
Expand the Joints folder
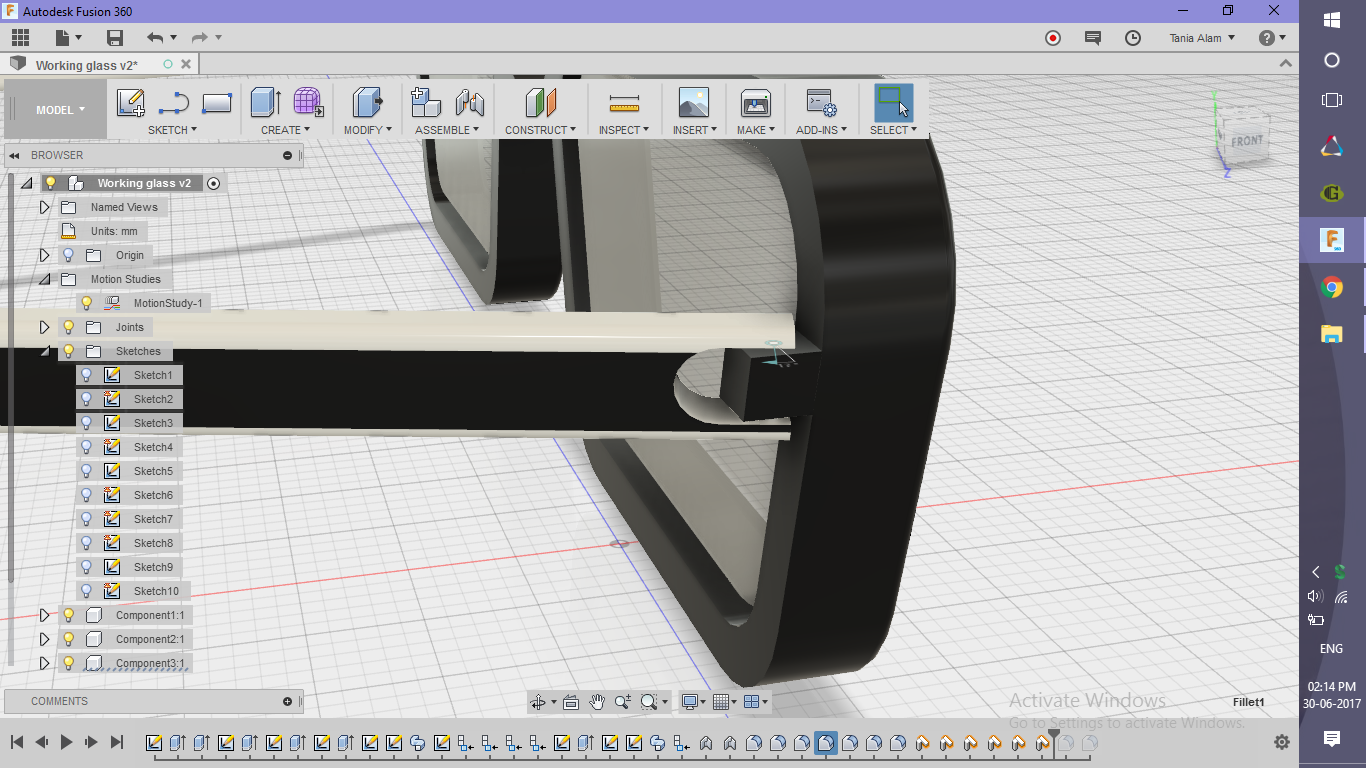[x=44, y=327]
